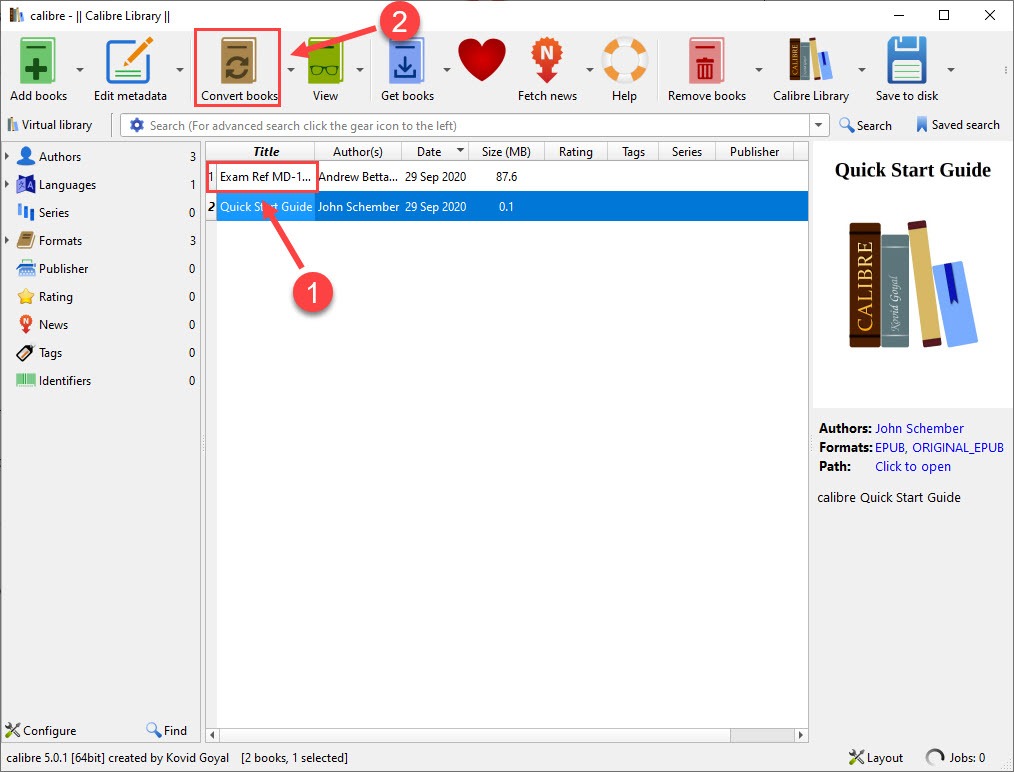The height and width of the screenshot is (772, 1014).
Task: Expand the Formats tree node arrow
Action: tap(7, 240)
